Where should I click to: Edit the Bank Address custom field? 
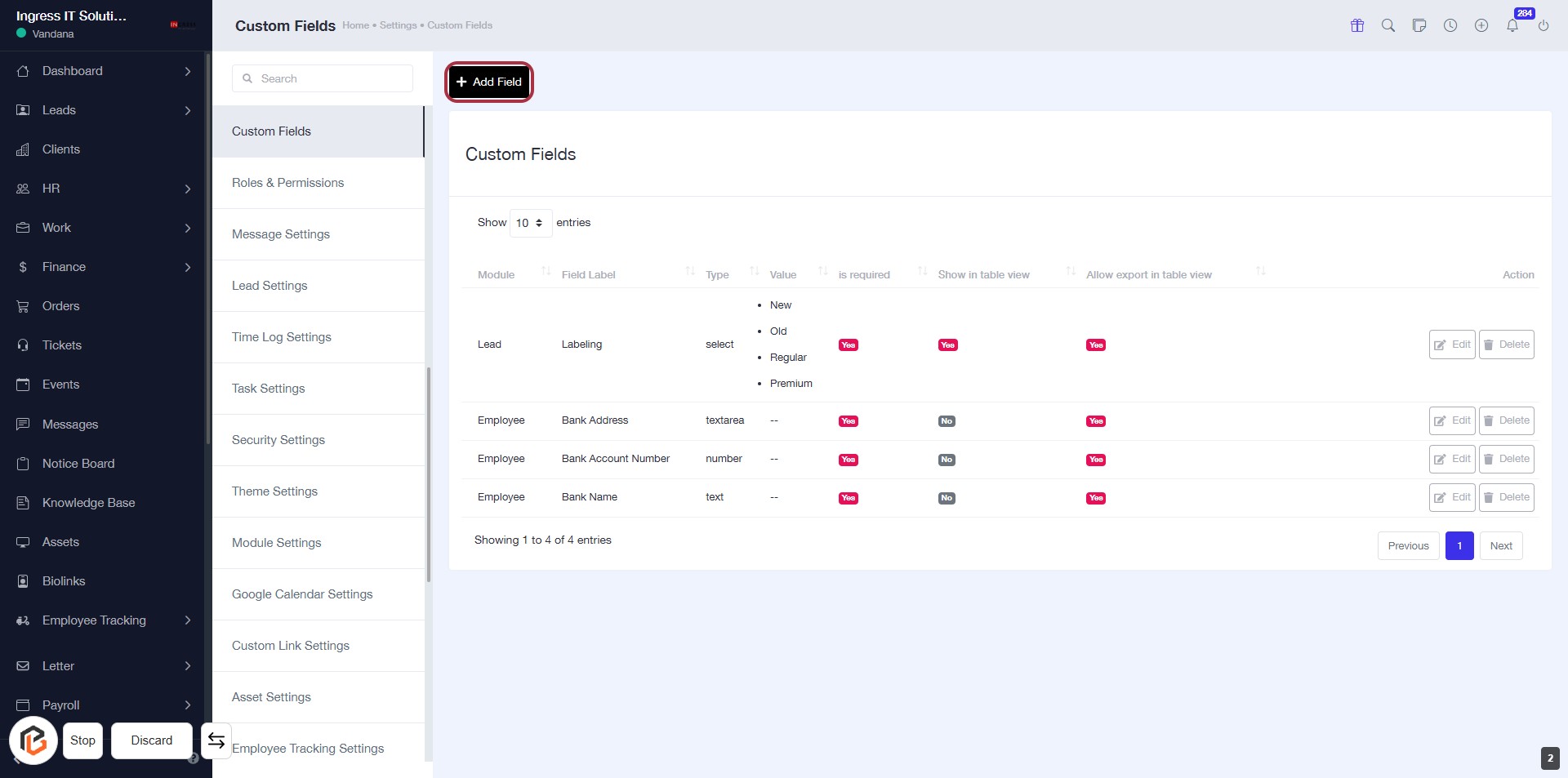coord(1452,420)
